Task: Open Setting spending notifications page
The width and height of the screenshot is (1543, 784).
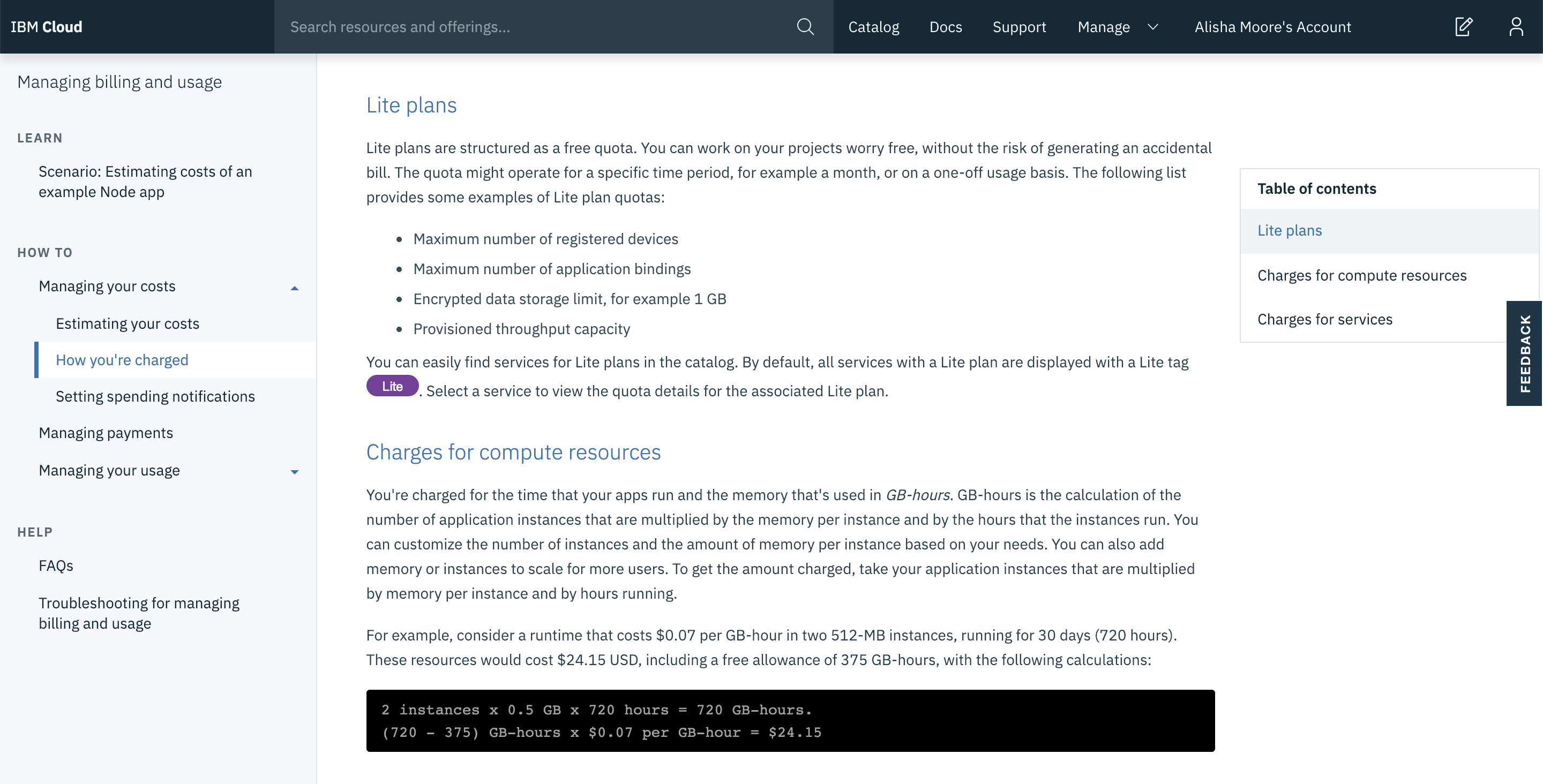Action: (155, 396)
